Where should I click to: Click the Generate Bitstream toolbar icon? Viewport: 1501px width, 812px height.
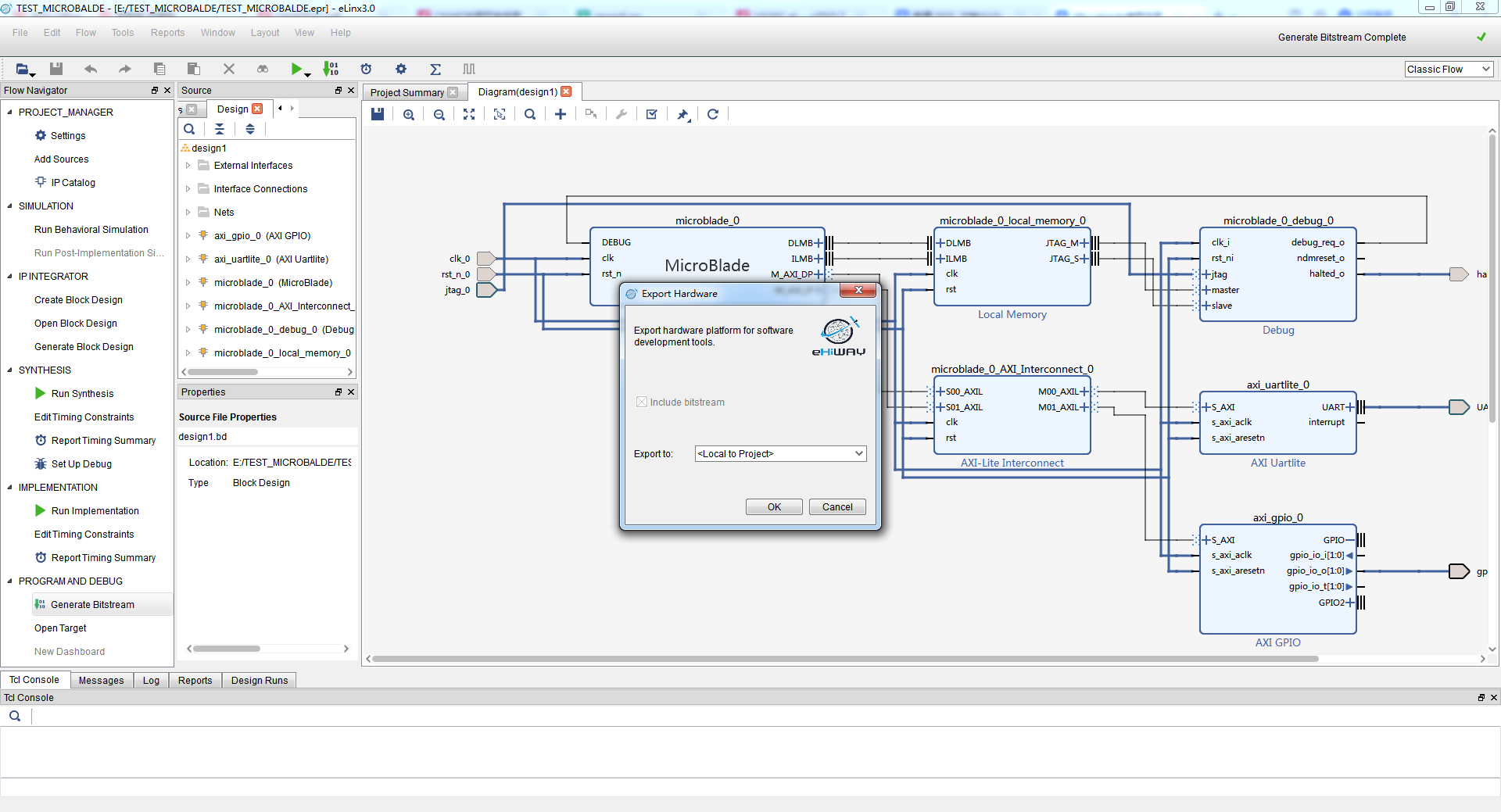point(331,69)
